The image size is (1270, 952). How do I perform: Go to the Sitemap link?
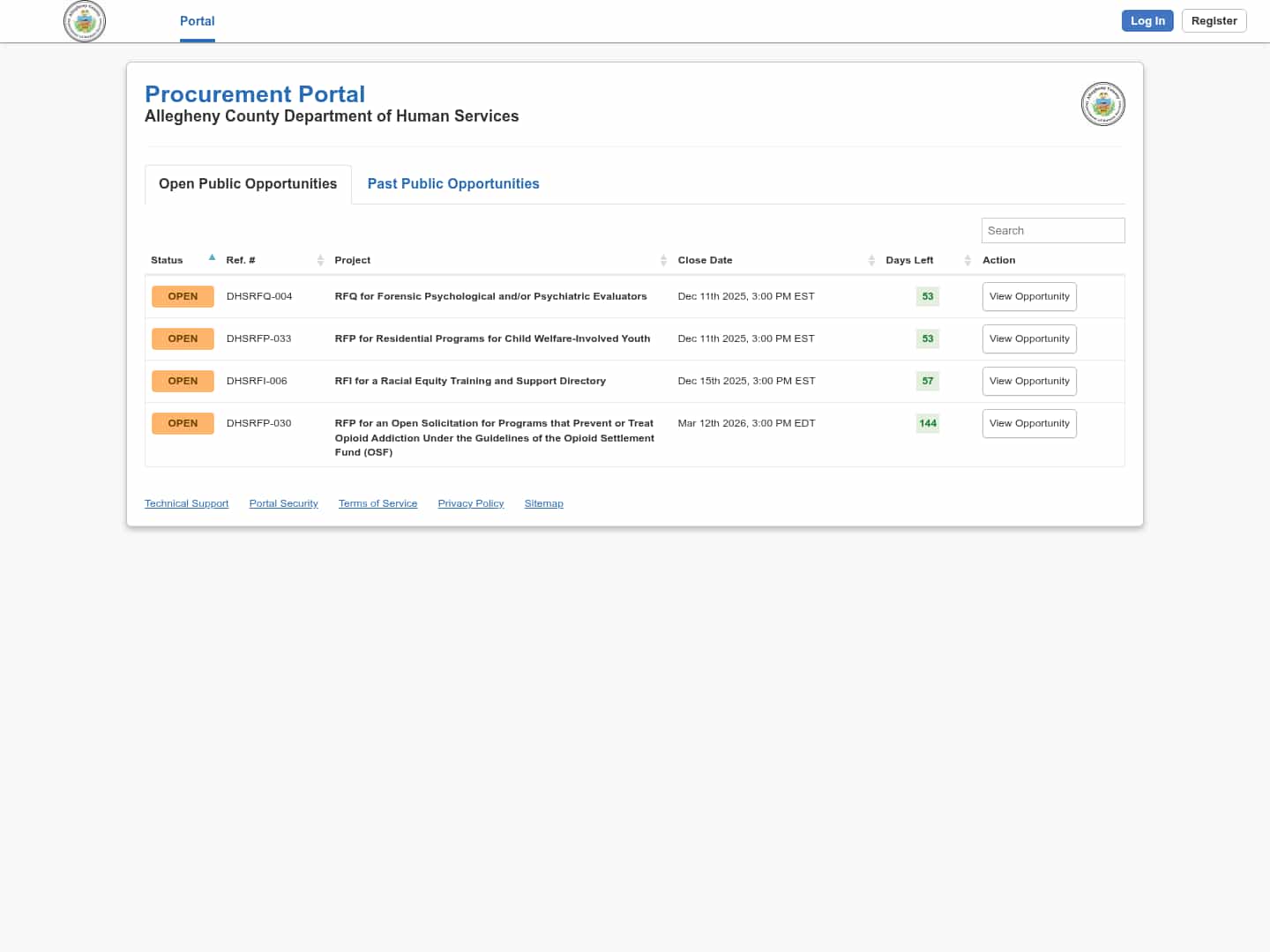[x=543, y=503]
